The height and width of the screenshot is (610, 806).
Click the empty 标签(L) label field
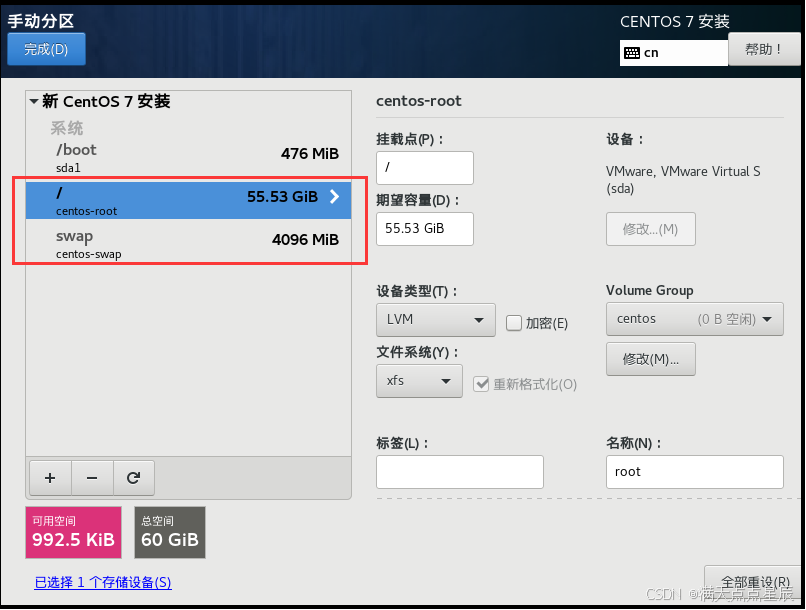(460, 472)
